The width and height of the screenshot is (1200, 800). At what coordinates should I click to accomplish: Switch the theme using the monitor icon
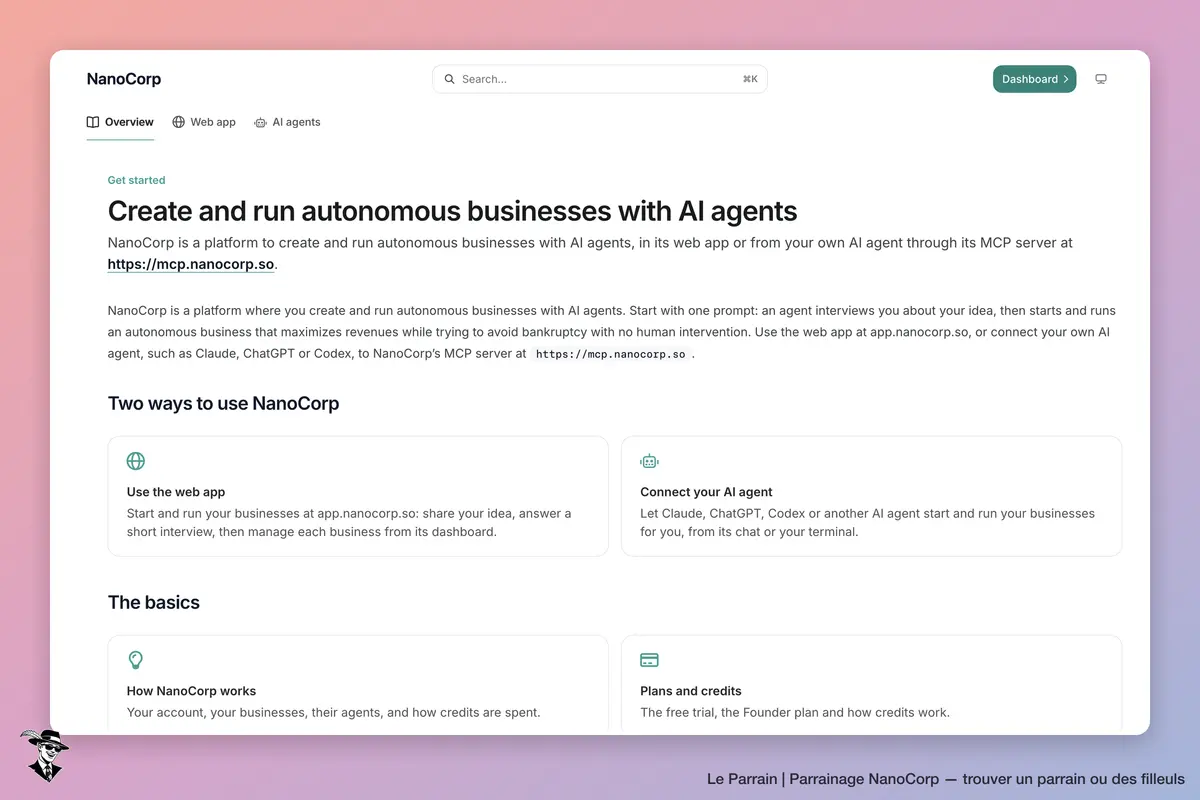1101,79
